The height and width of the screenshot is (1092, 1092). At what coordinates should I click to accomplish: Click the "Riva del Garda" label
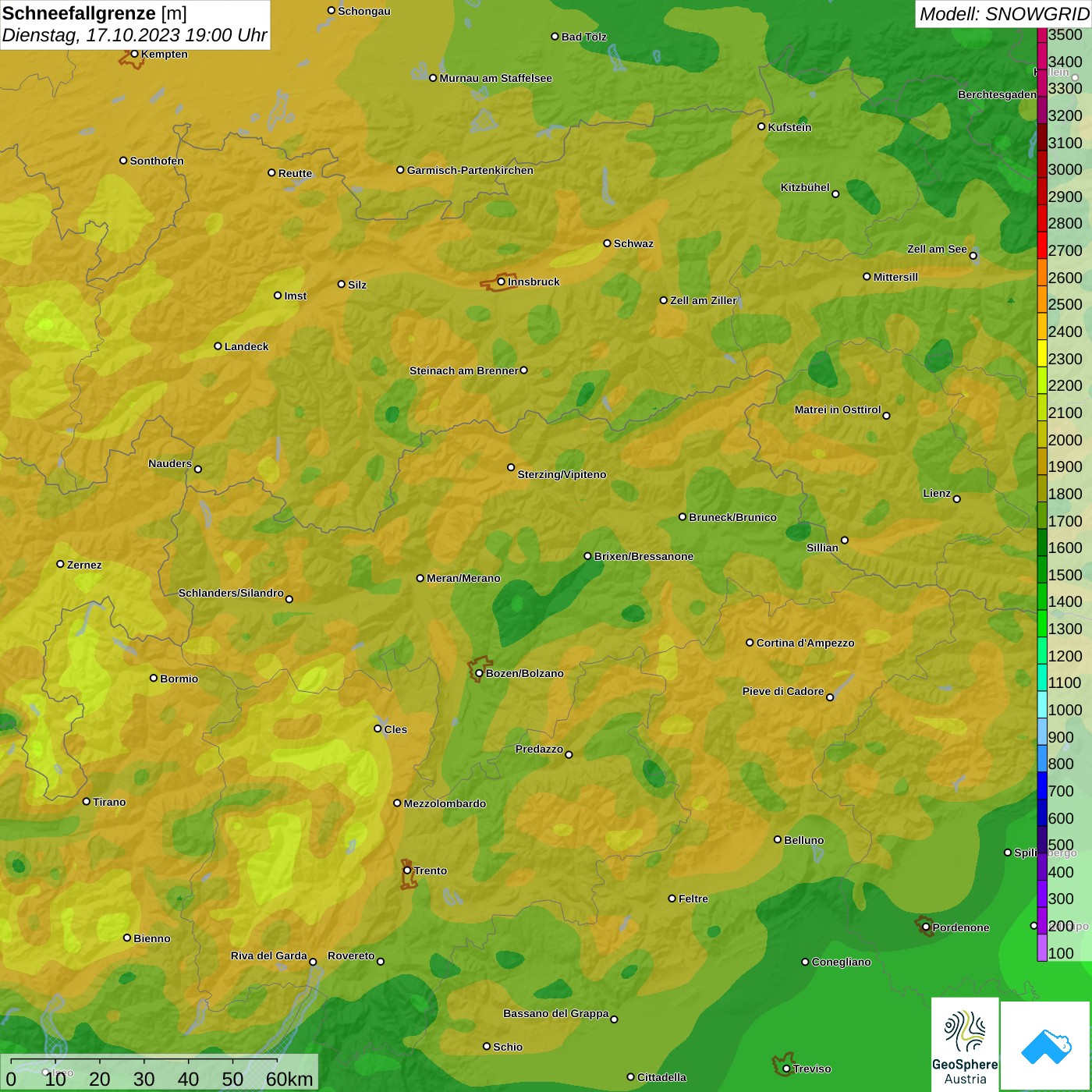269,955
